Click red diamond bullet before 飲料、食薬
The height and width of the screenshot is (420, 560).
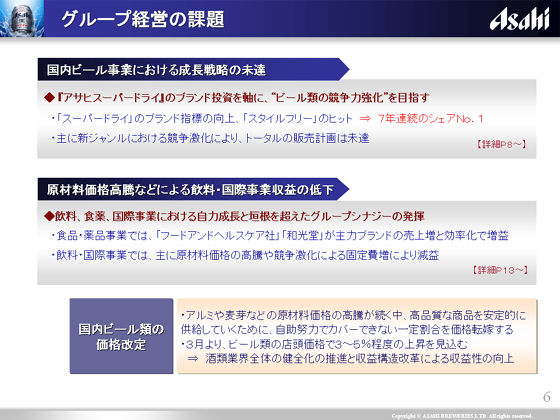coord(49,216)
